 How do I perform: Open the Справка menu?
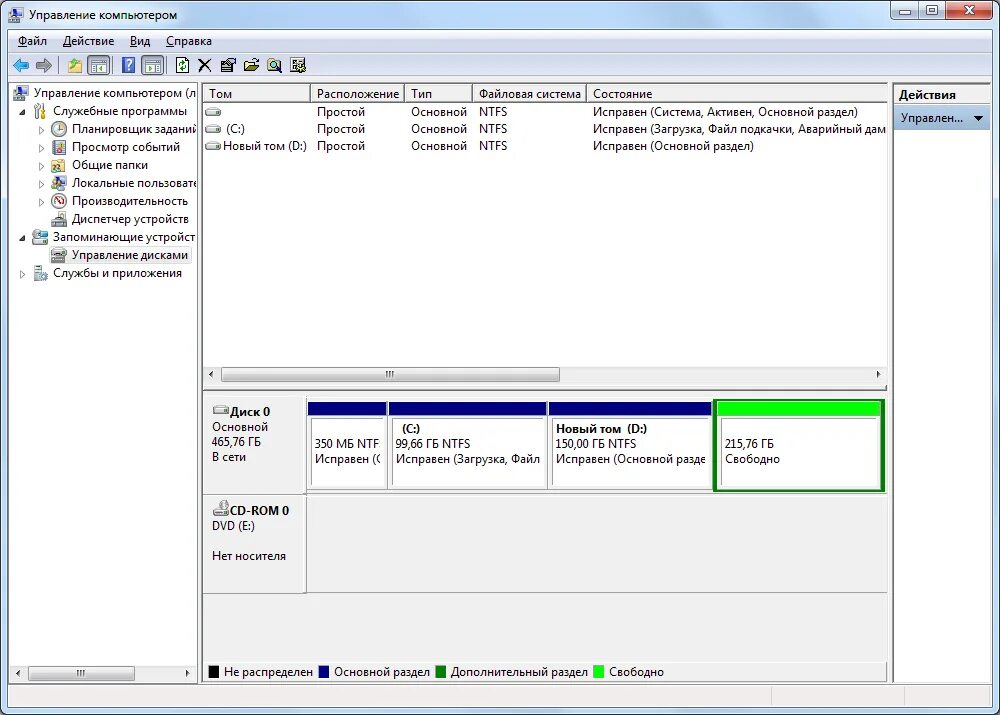[x=189, y=41]
